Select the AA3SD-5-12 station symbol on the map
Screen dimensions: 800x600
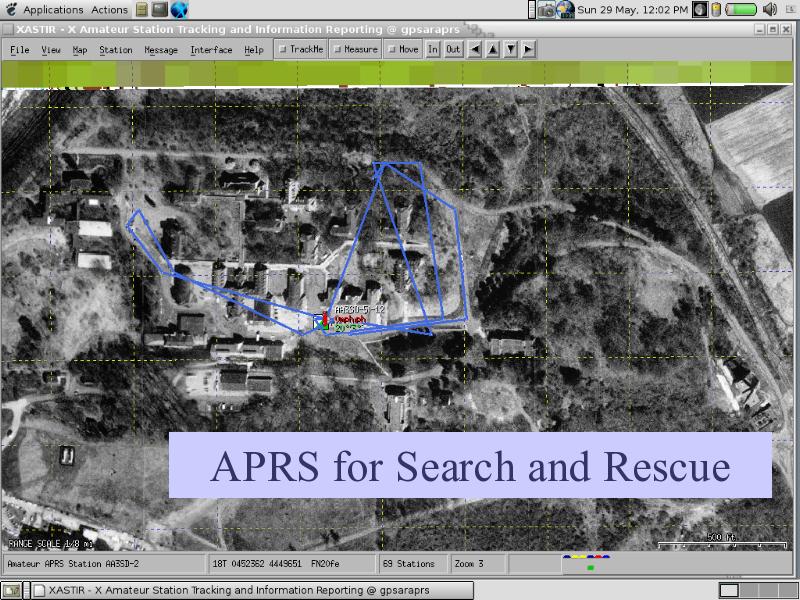(321, 322)
